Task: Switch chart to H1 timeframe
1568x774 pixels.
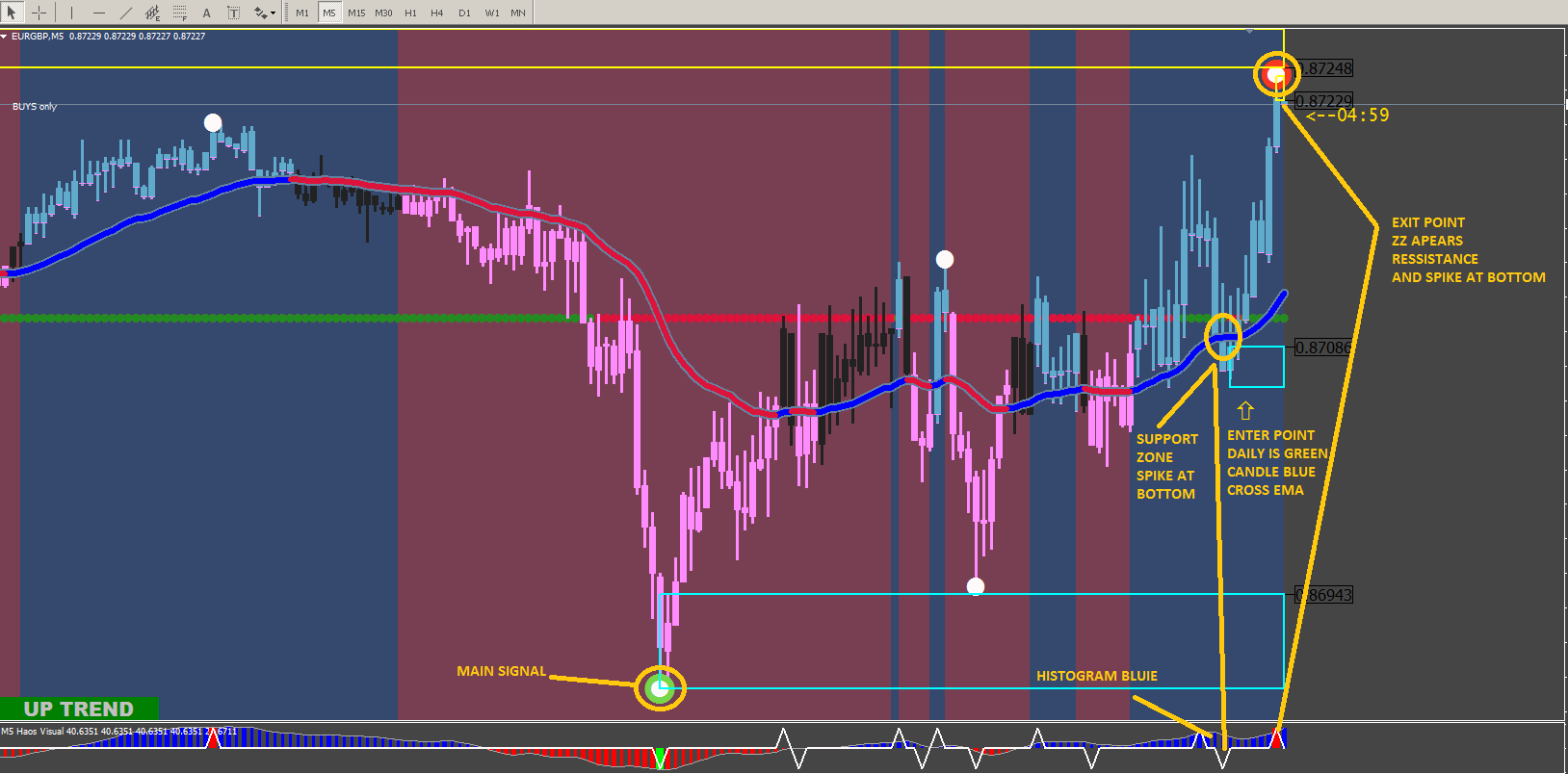Action: tap(410, 13)
